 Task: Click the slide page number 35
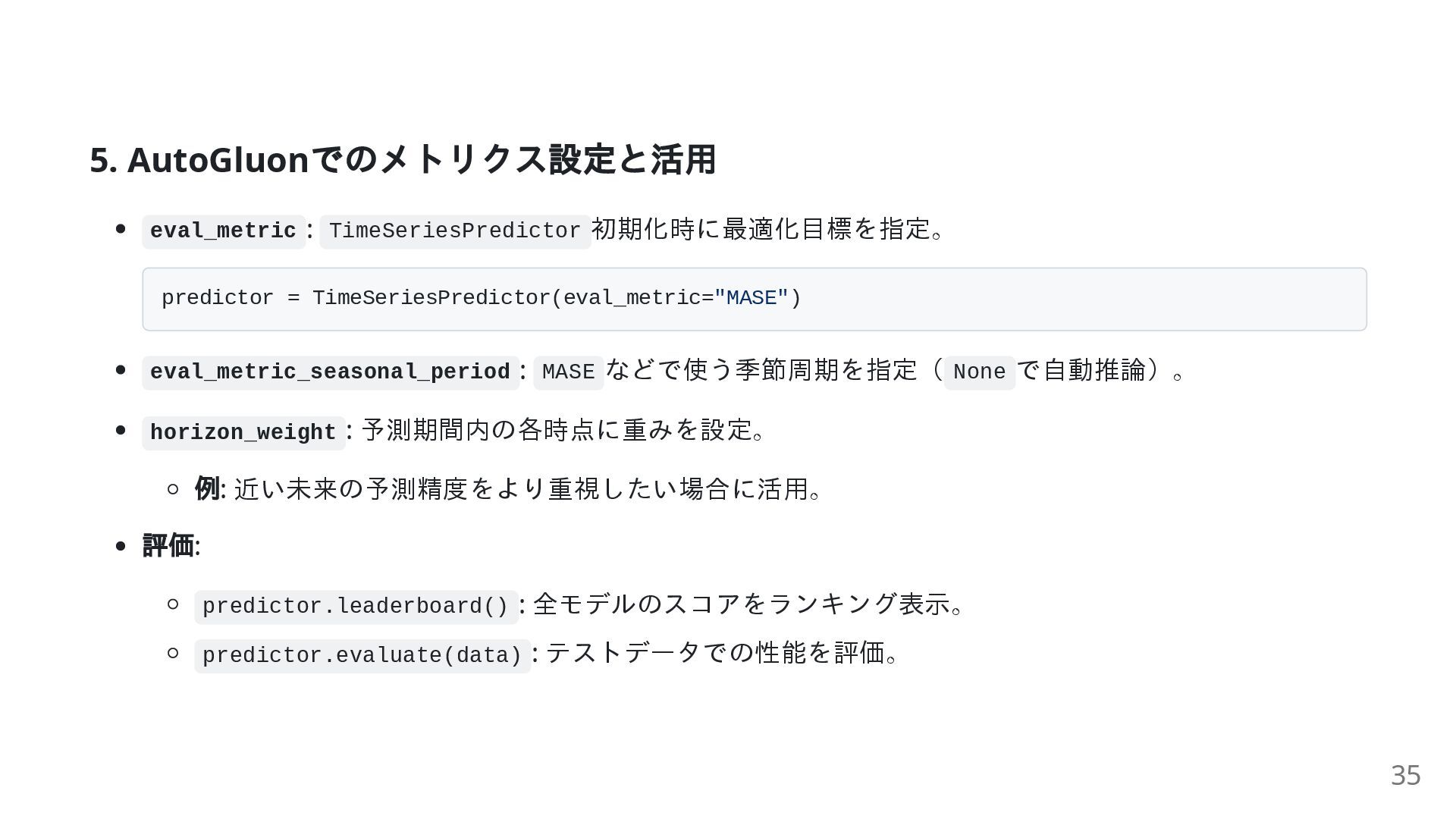coord(1405,775)
